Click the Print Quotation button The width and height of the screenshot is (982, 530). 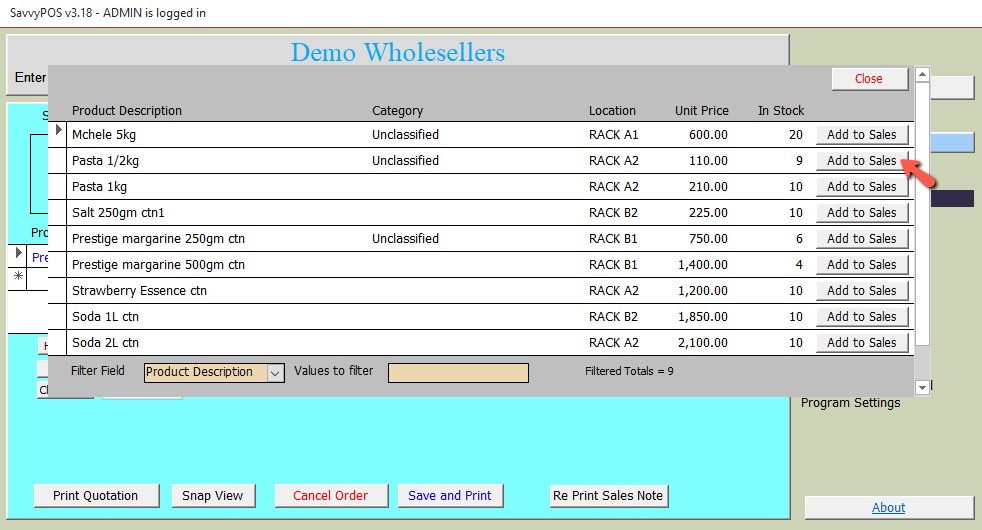(96, 496)
